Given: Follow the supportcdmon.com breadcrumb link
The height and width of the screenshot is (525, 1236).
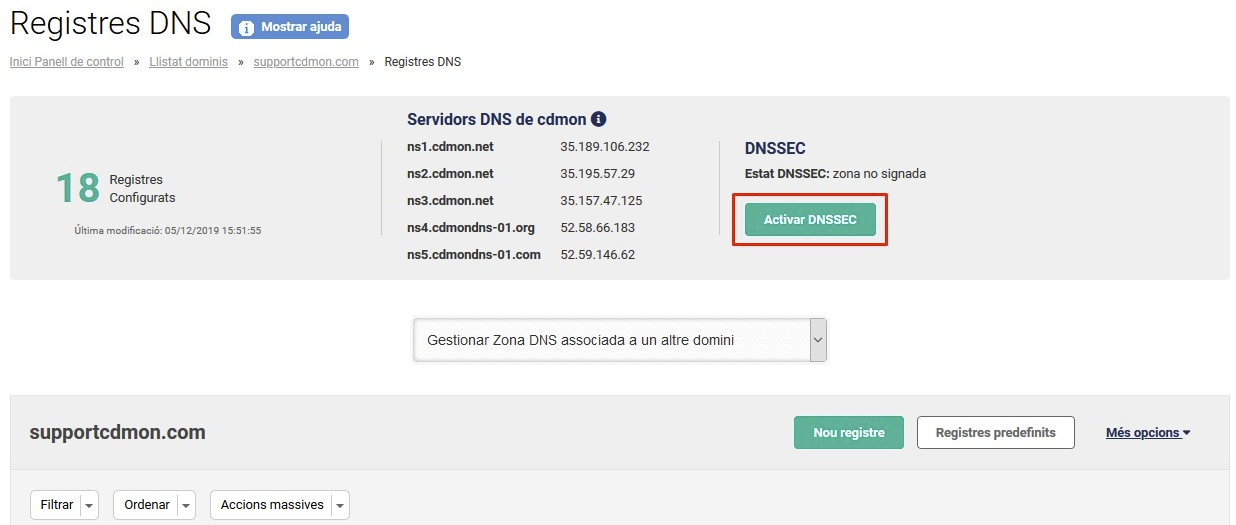Looking at the screenshot, I should pyautogui.click(x=306, y=62).
